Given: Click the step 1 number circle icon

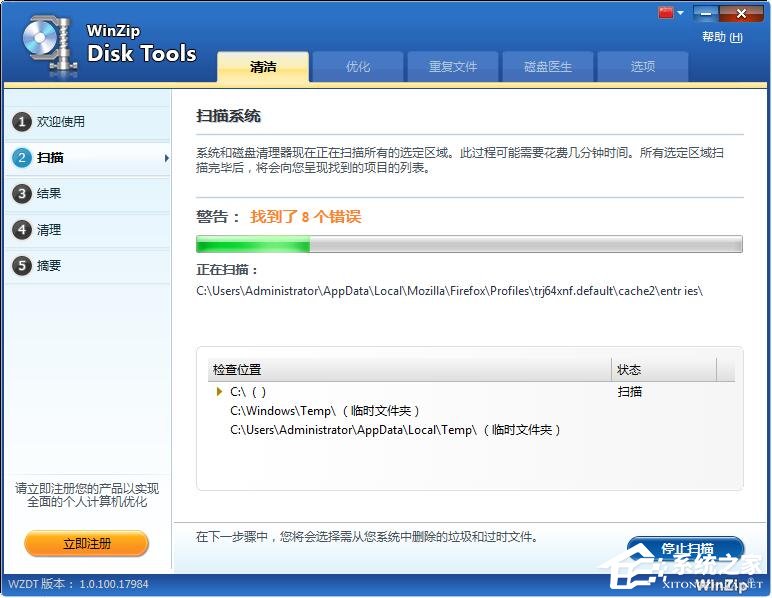Looking at the screenshot, I should 22,122.
